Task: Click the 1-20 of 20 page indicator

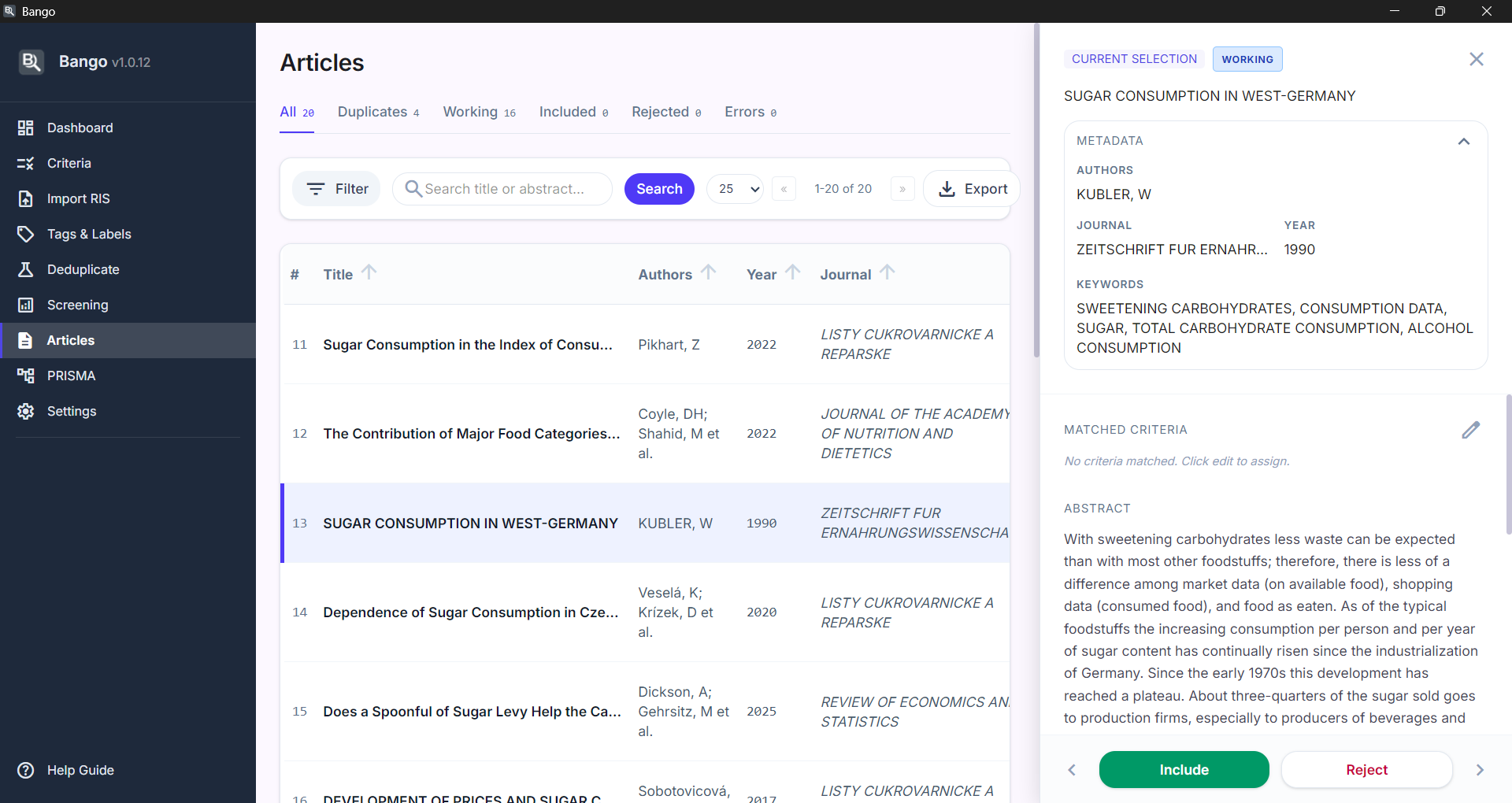Action: pos(843,189)
